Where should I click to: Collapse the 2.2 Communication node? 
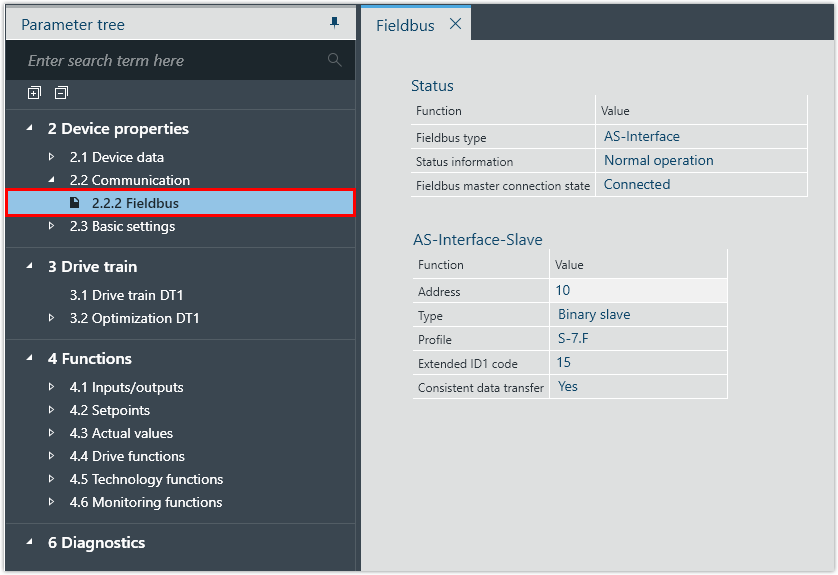[x=52, y=180]
